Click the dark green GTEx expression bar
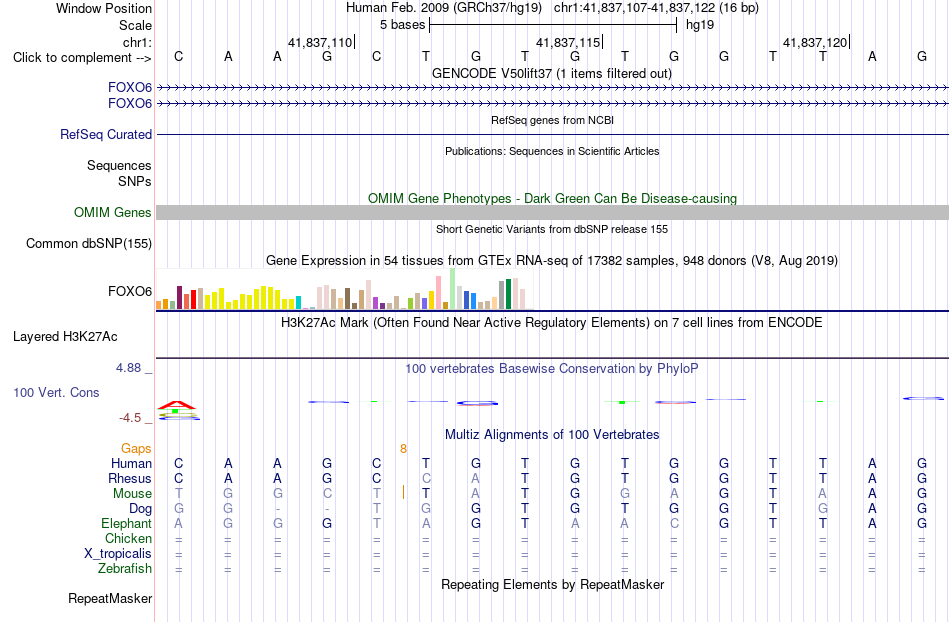Screen dimensions: 950x622 coord(508,294)
